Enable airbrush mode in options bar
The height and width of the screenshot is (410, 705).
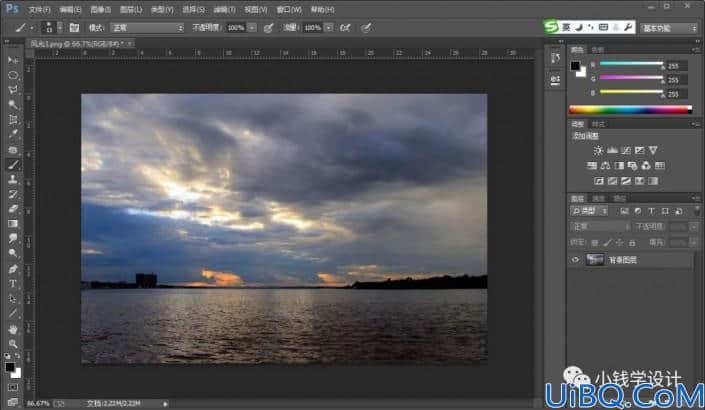[345, 28]
